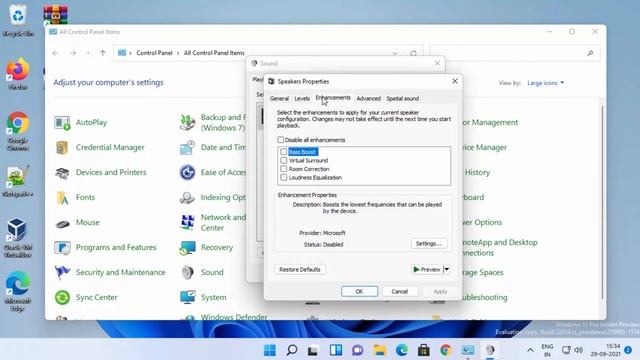Open the Network and Sharing Center icon
640x360 pixels.
tap(187, 222)
